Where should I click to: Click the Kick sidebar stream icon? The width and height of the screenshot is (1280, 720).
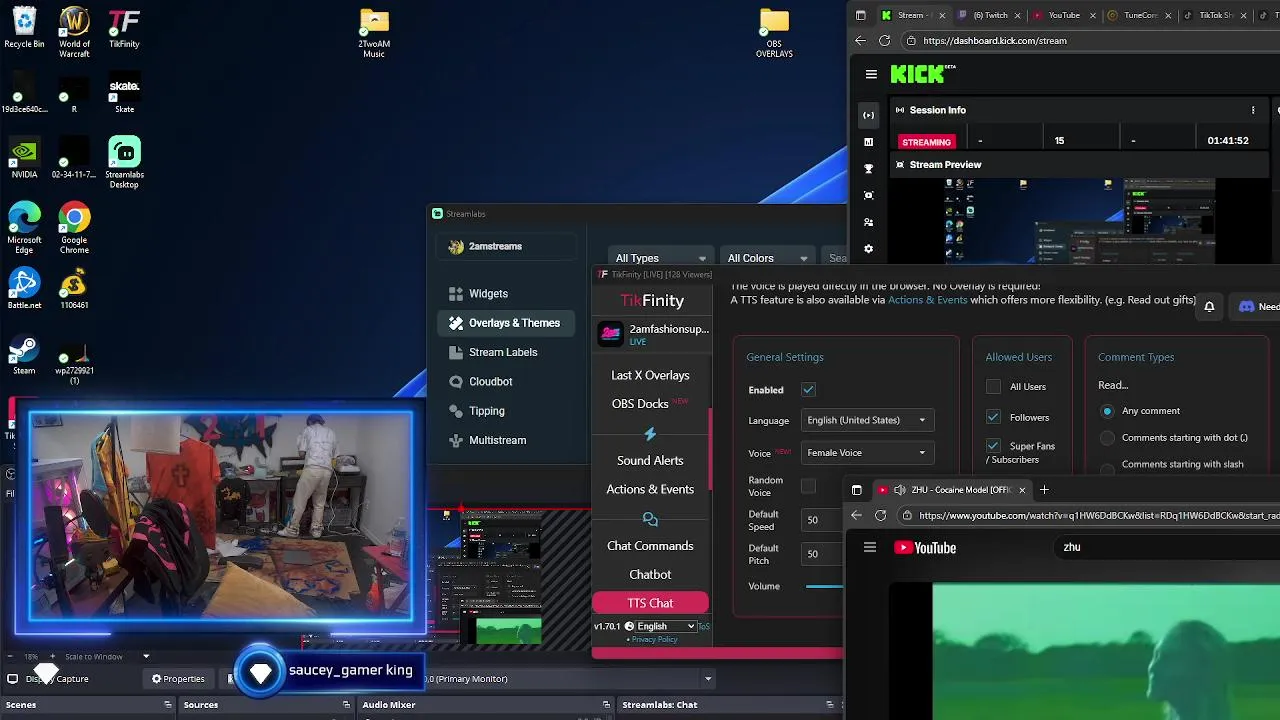(868, 115)
